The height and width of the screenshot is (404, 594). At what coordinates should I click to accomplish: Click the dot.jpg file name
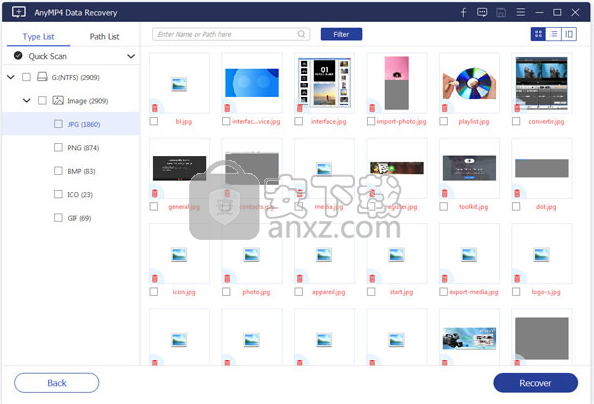pos(546,207)
